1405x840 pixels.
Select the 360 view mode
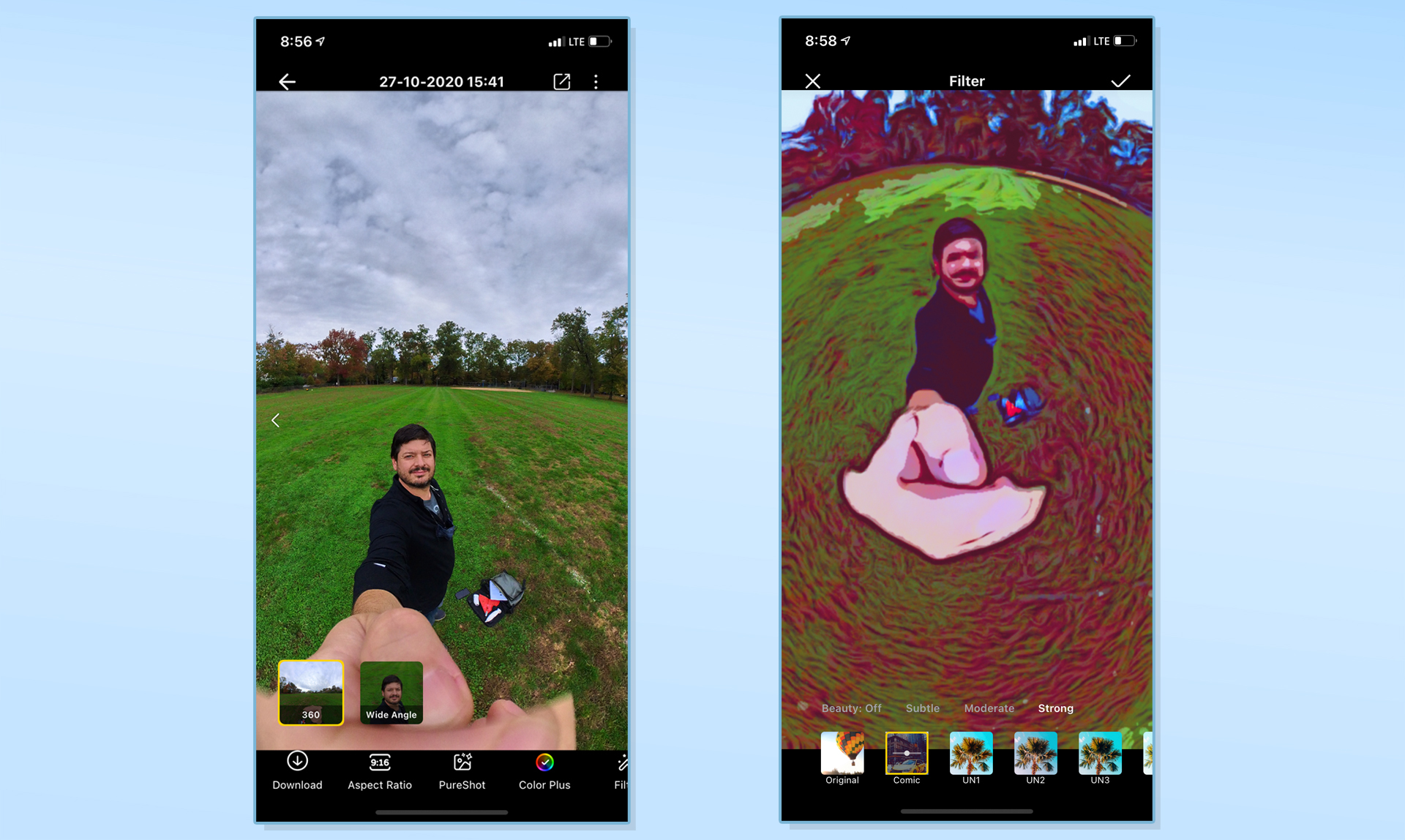point(313,693)
